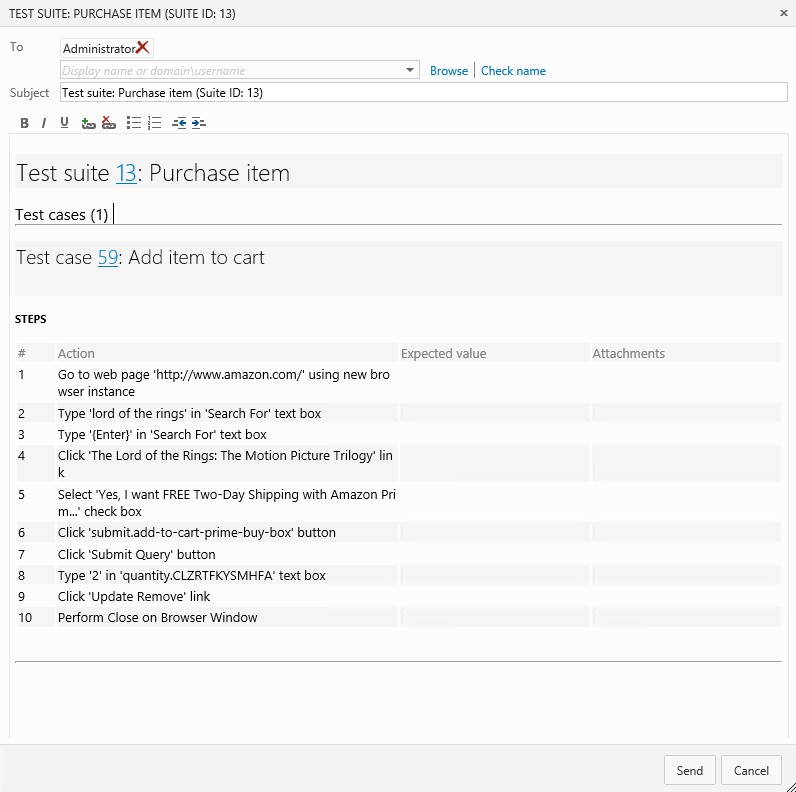
Task: Remove the Administrator recipient
Action: coord(143,48)
